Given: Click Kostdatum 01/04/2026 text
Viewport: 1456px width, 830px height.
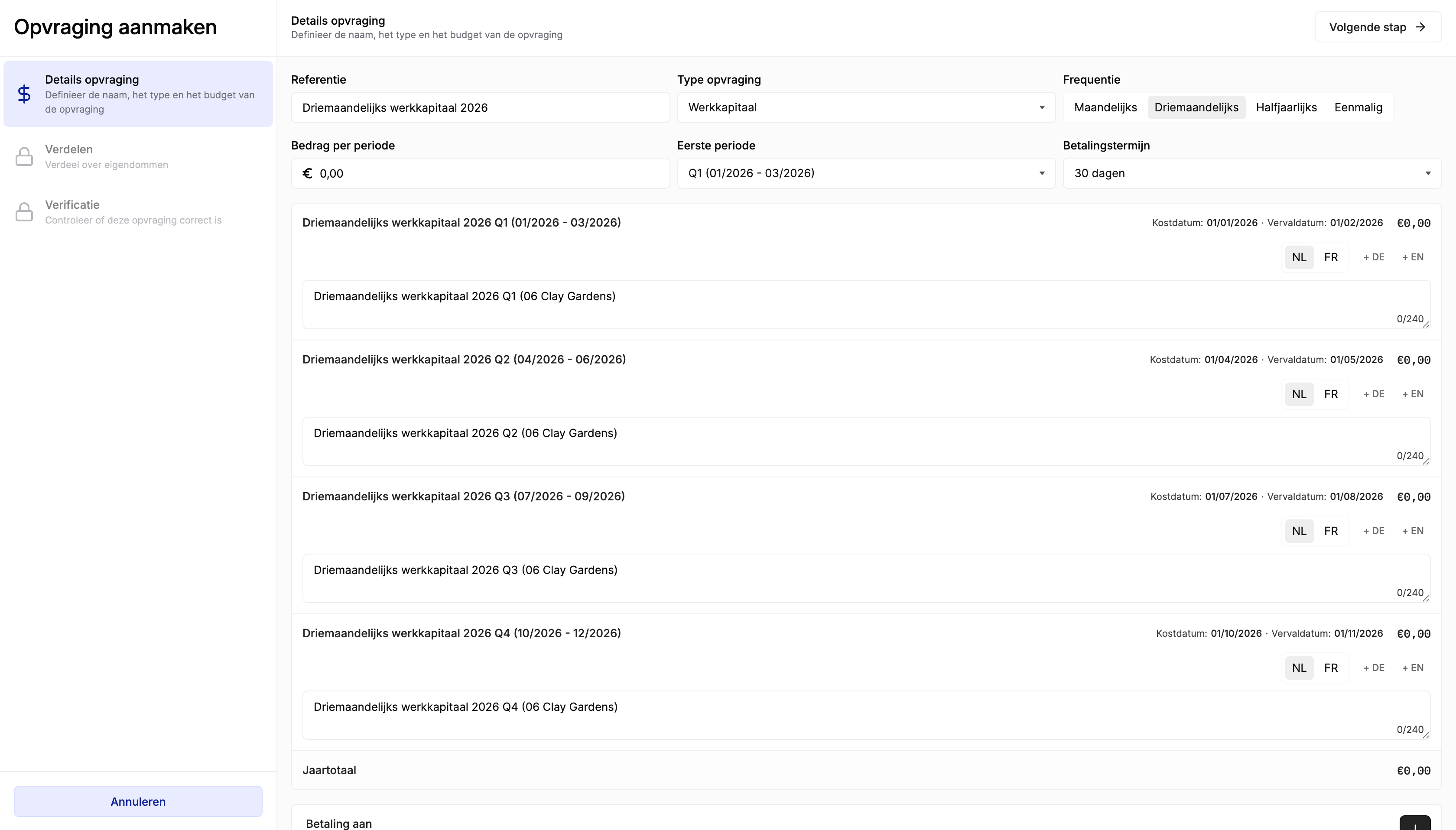Looking at the screenshot, I should [x=1203, y=360].
